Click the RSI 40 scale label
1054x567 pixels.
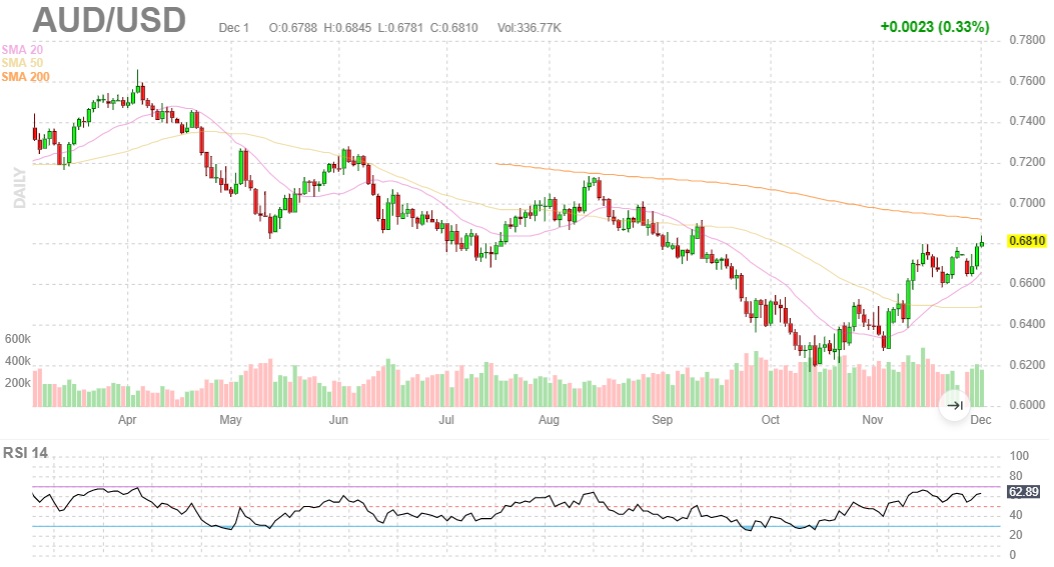(1016, 515)
